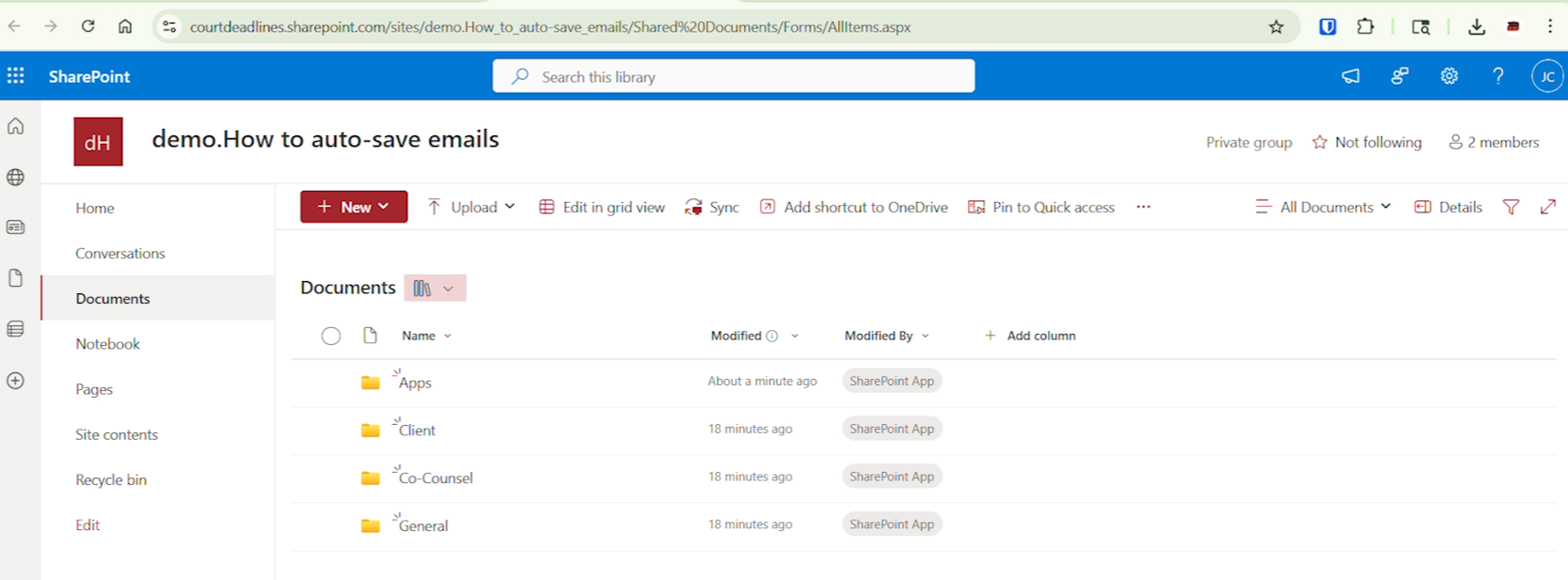The image size is (1568, 580).
Task: Open the General folder
Action: pyautogui.click(x=423, y=526)
